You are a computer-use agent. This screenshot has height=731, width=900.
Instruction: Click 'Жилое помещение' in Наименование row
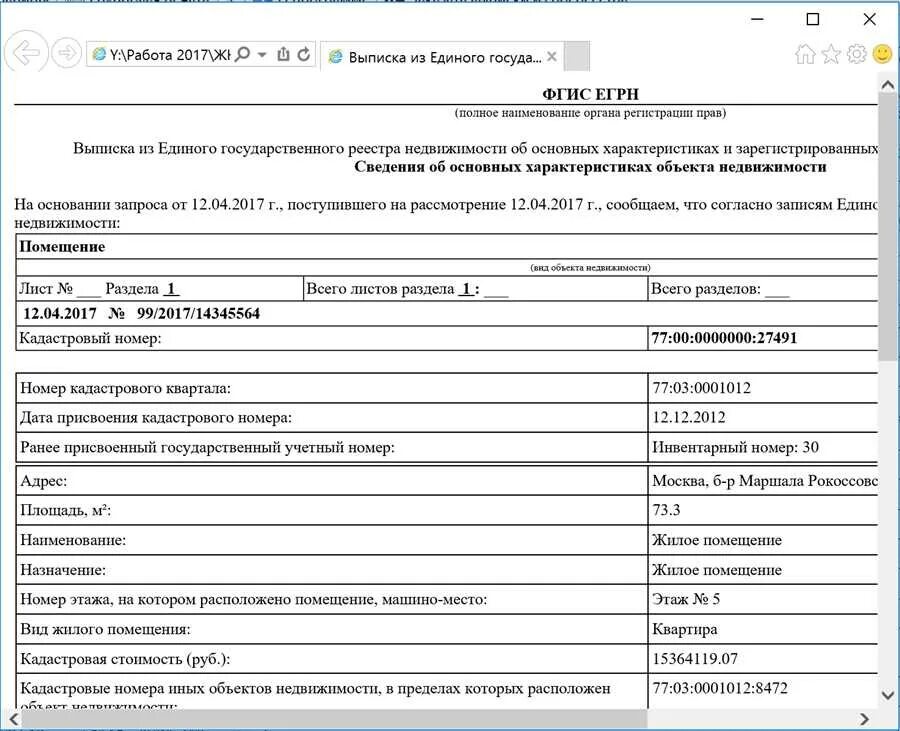(716, 540)
